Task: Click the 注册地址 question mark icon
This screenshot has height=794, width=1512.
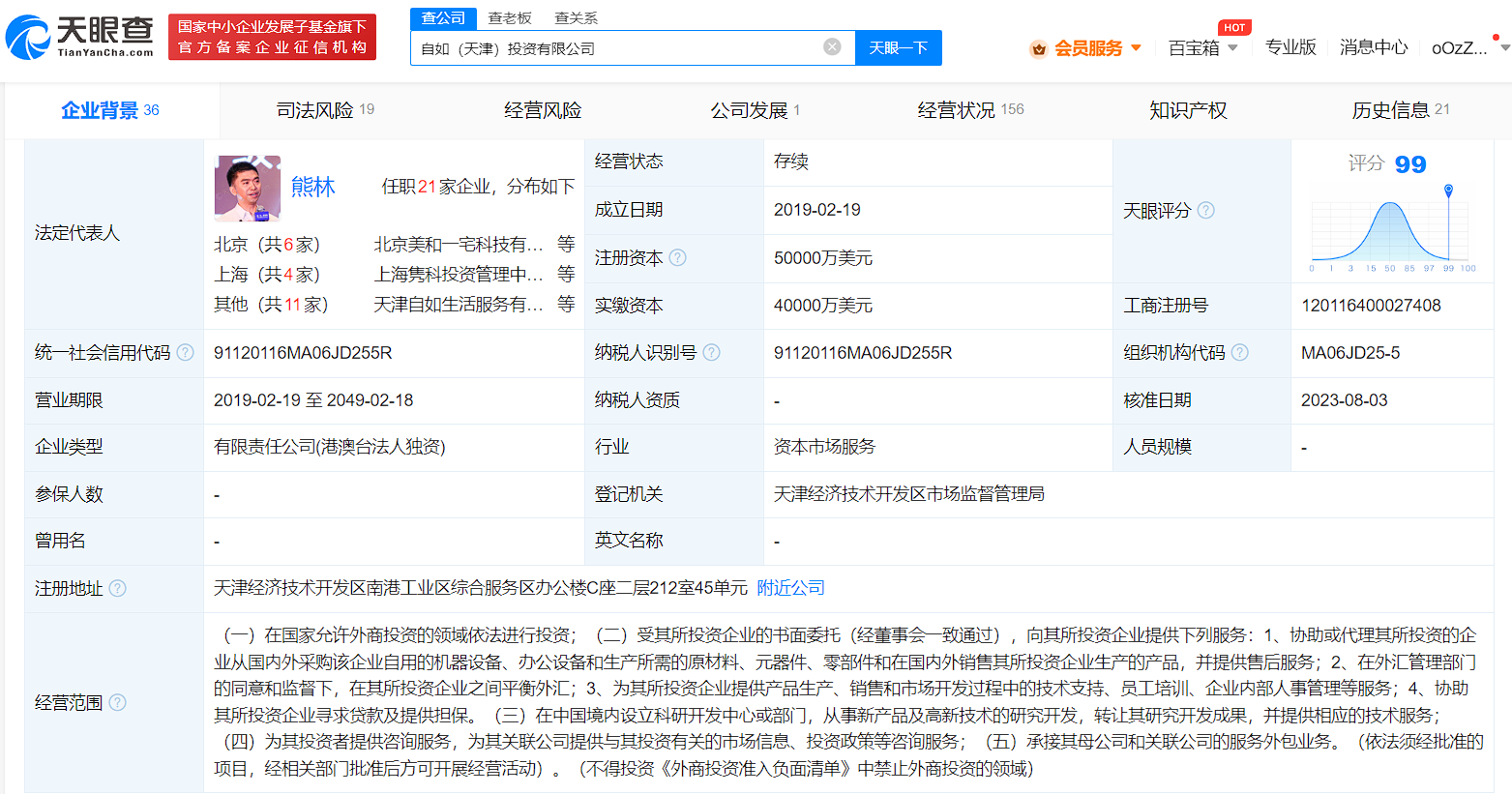Action: (117, 588)
